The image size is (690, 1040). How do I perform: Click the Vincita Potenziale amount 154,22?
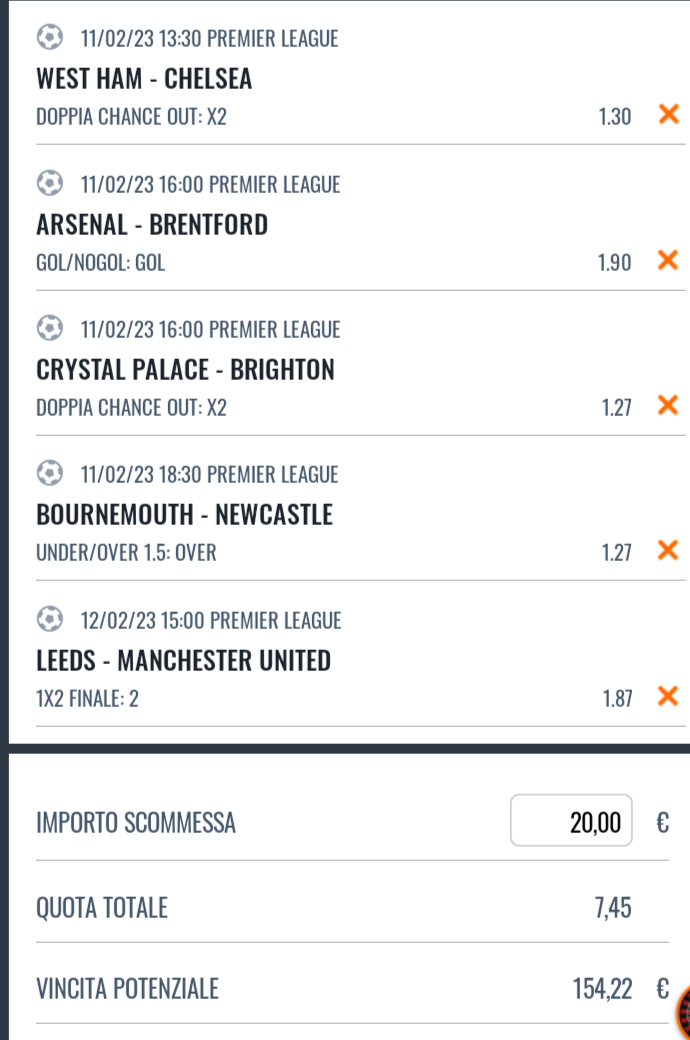pyautogui.click(x=602, y=990)
